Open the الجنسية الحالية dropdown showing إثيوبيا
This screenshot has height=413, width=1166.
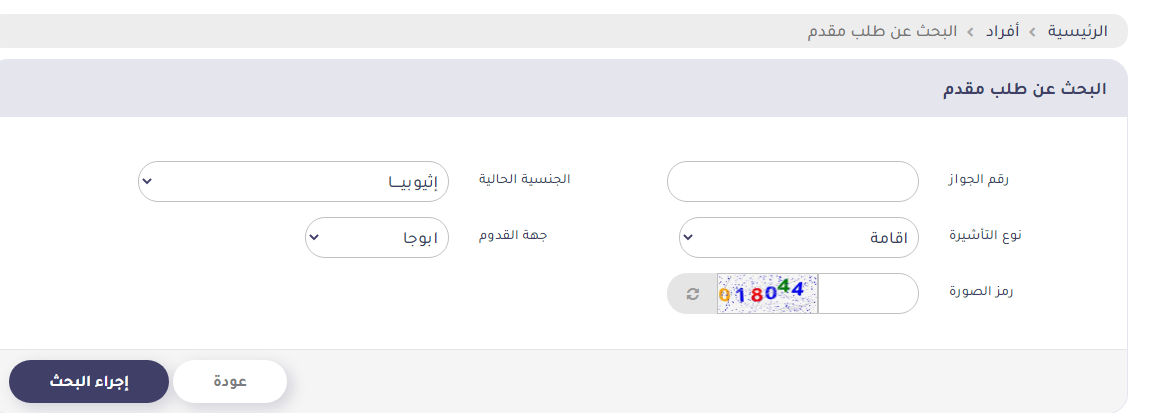point(294,182)
